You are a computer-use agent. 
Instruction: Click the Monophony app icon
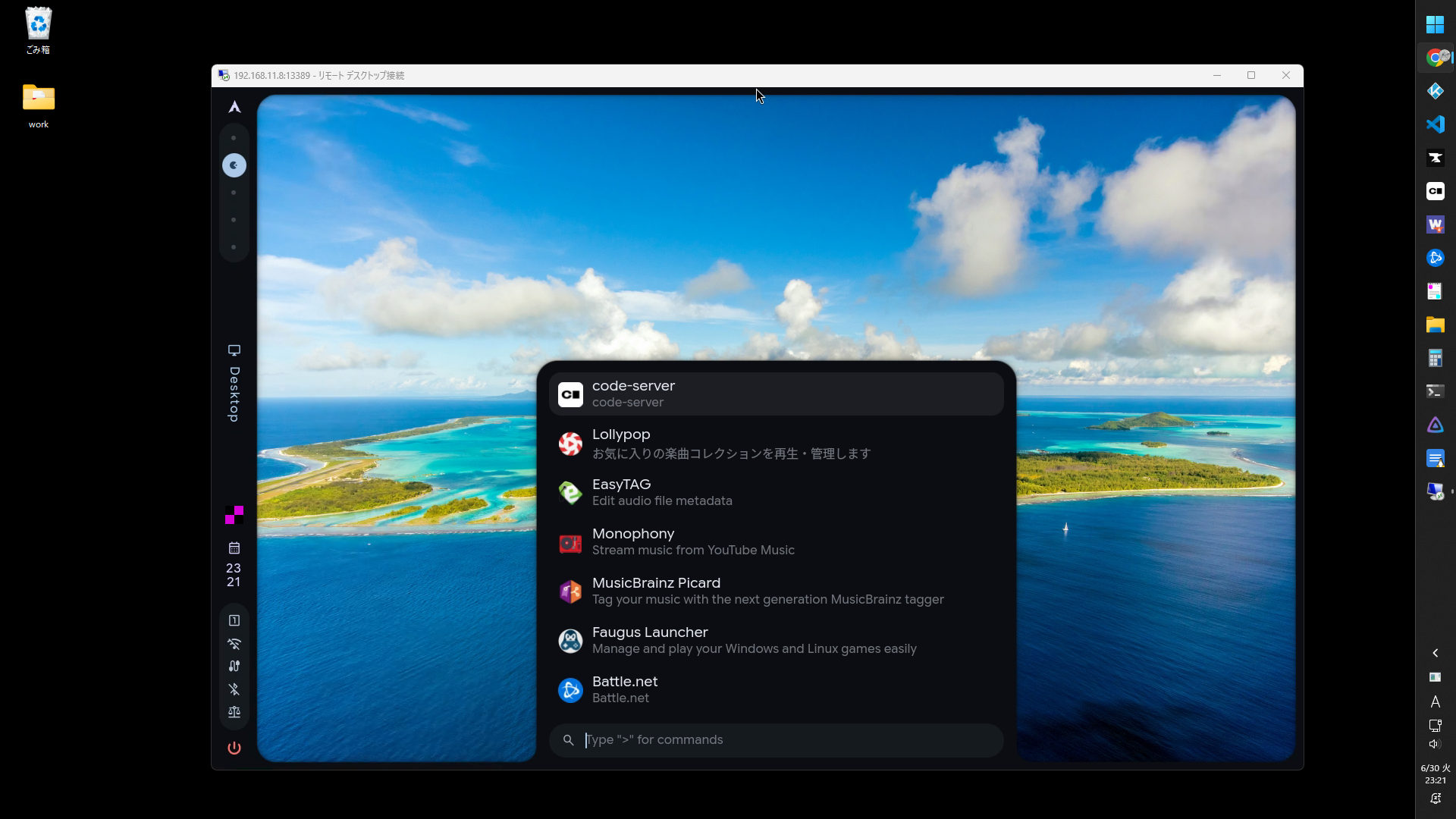pyautogui.click(x=570, y=542)
